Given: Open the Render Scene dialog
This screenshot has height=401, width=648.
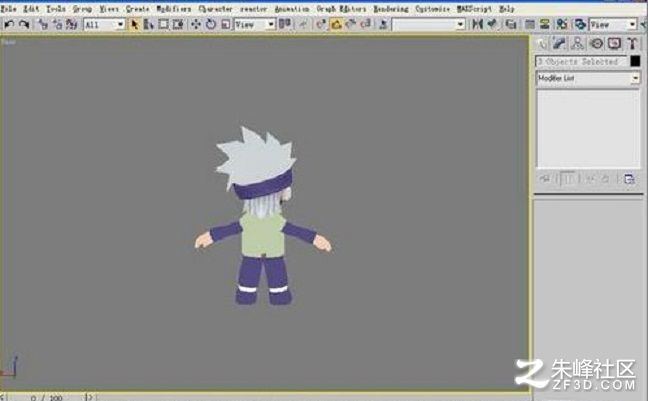Looking at the screenshot, I should click(x=580, y=24).
